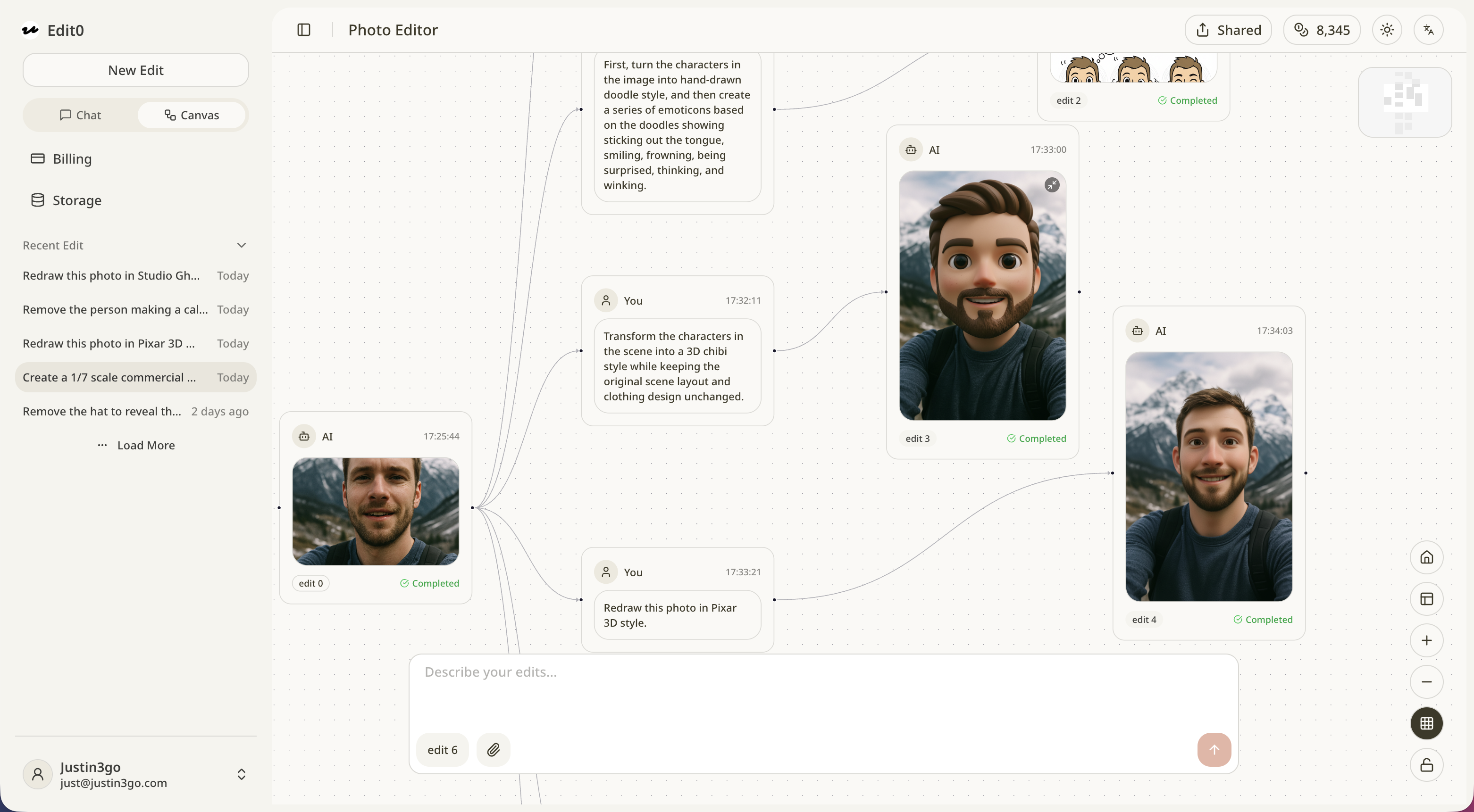Click the home view canvas icon
The height and width of the screenshot is (812, 1474).
(x=1426, y=557)
